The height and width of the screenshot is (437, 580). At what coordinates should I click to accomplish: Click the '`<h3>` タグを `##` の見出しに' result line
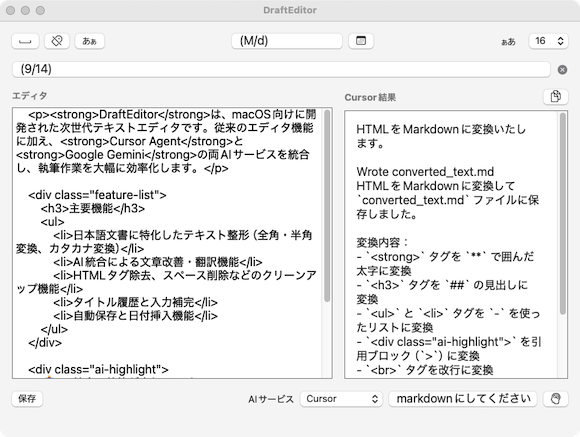pos(442,285)
